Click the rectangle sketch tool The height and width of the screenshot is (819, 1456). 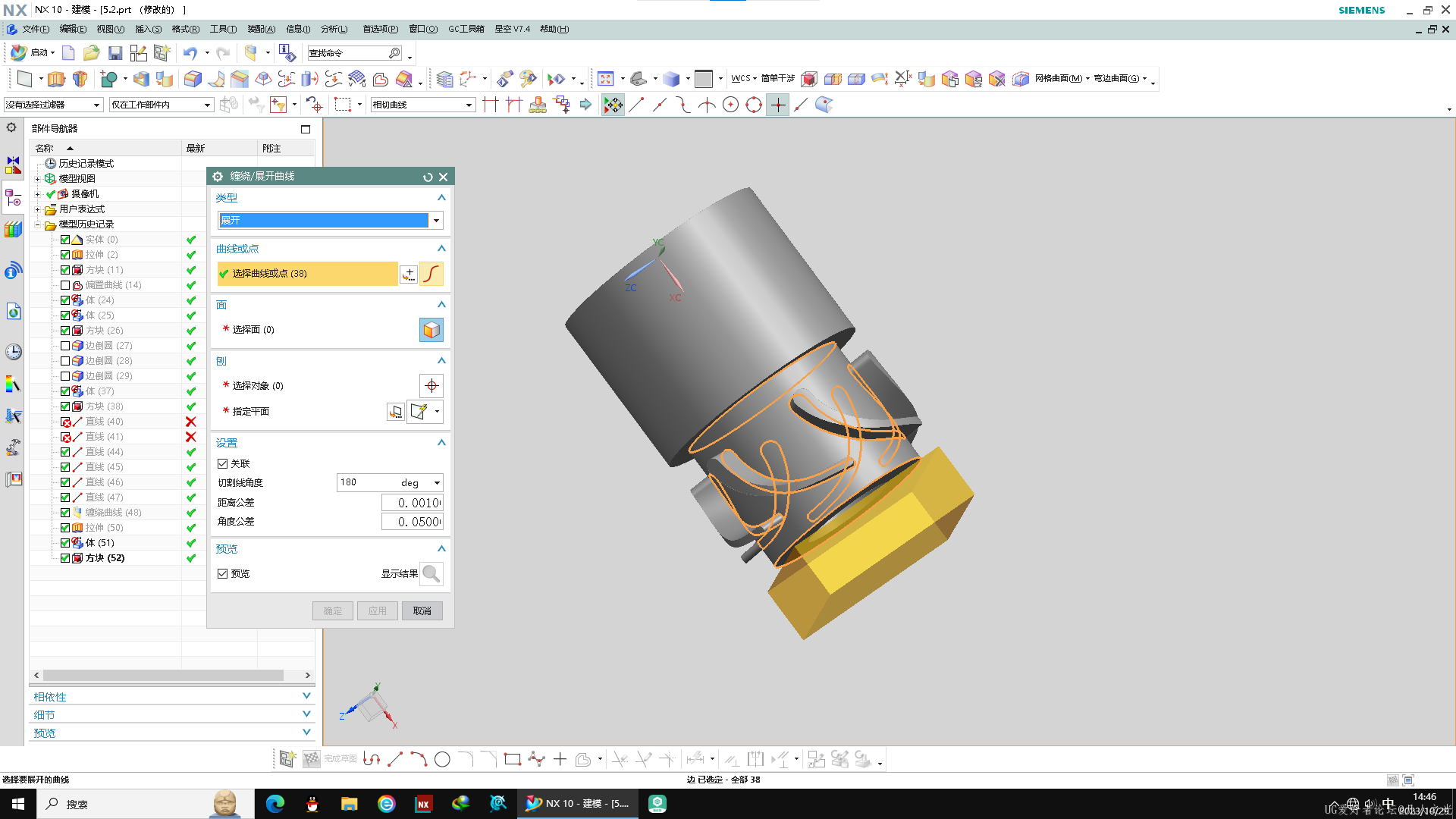click(x=513, y=759)
